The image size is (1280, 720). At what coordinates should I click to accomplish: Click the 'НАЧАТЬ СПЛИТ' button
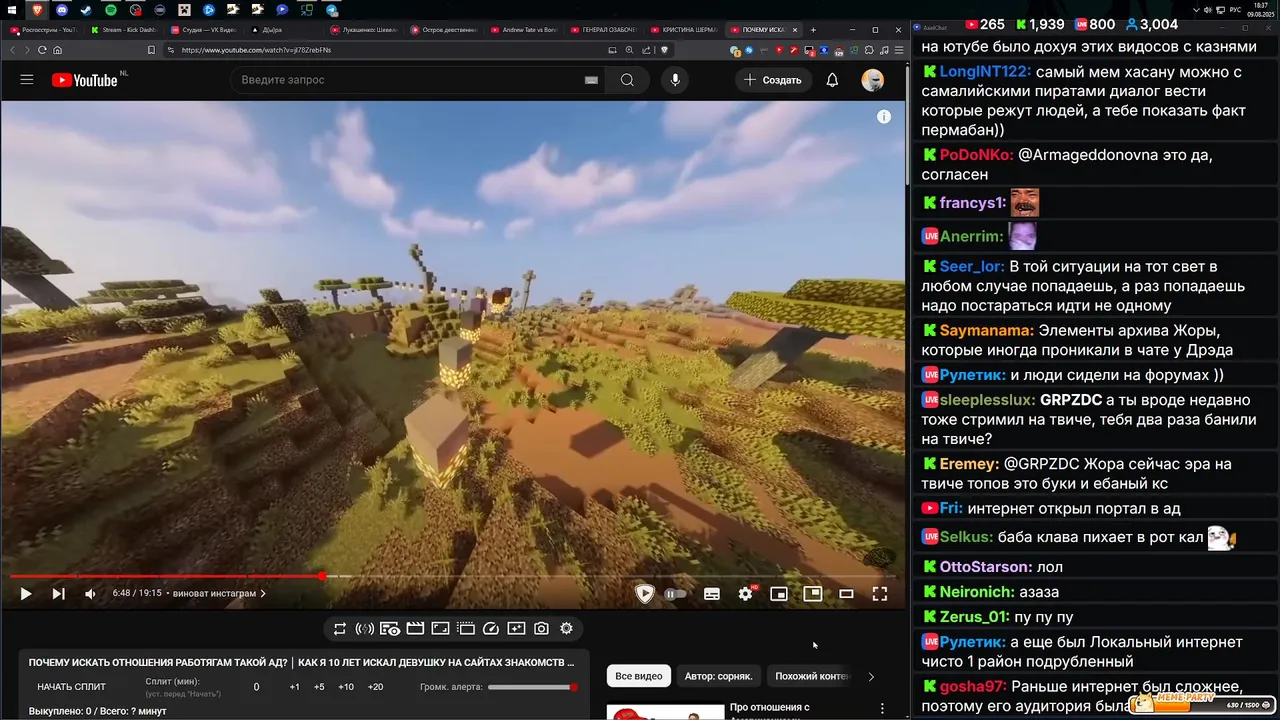point(72,687)
